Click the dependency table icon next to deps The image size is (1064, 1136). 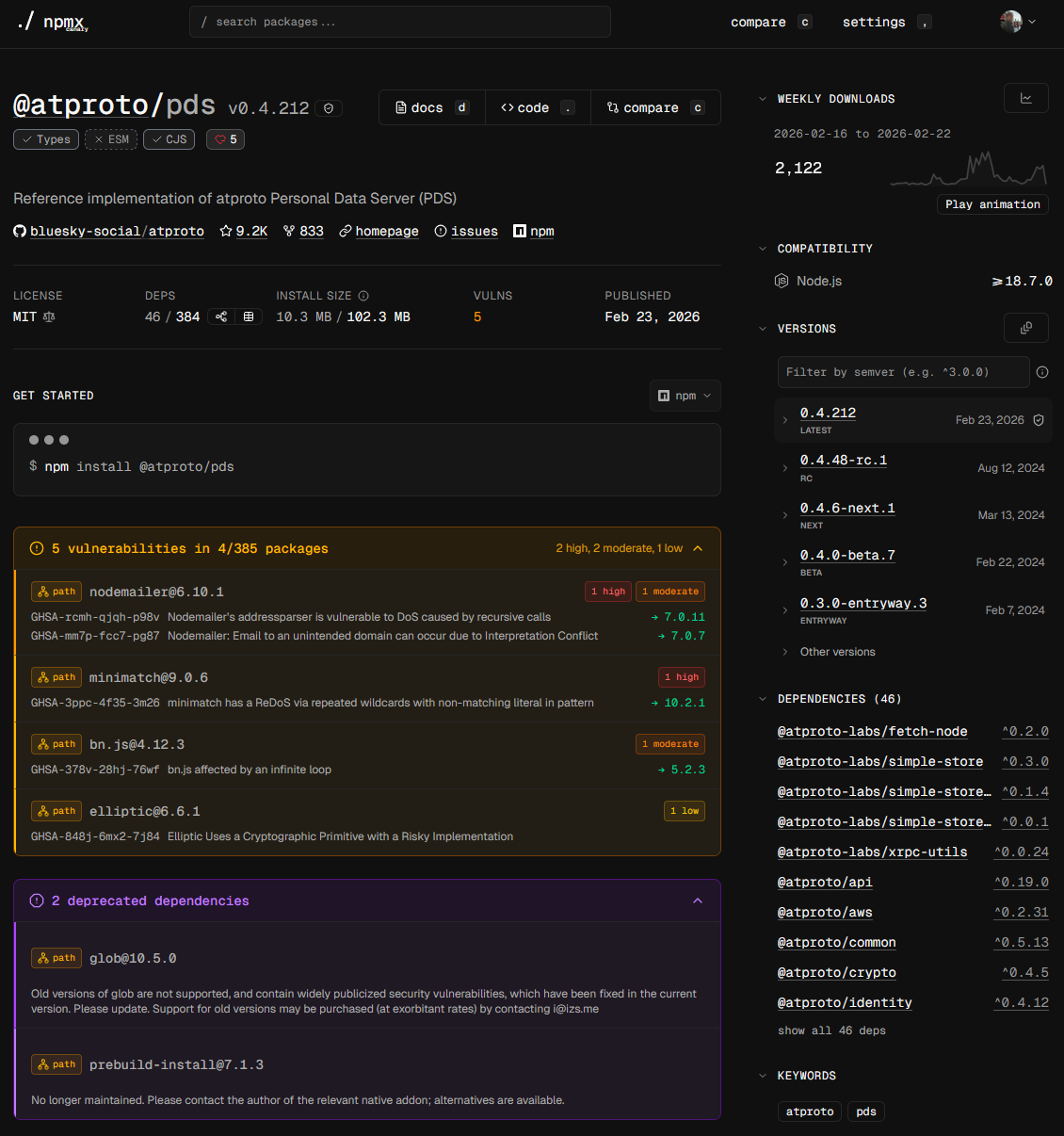click(249, 317)
